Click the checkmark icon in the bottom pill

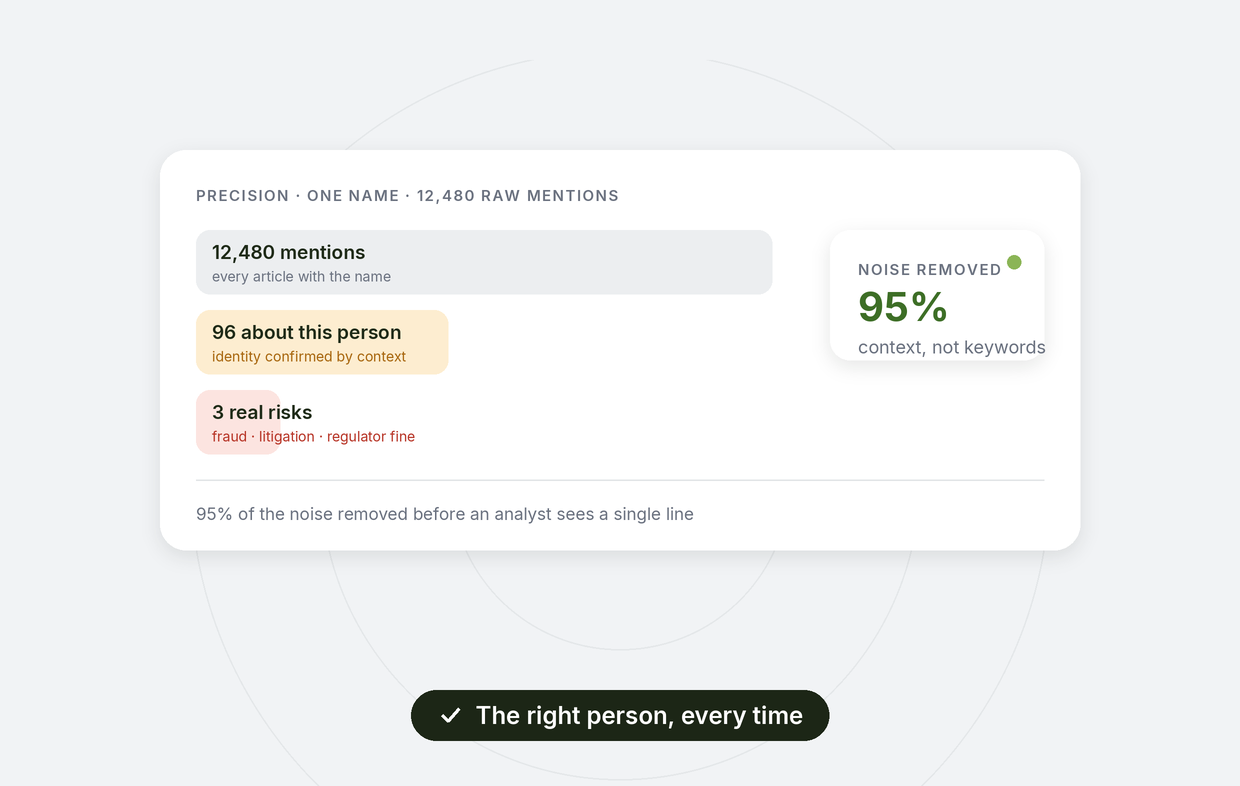point(451,716)
